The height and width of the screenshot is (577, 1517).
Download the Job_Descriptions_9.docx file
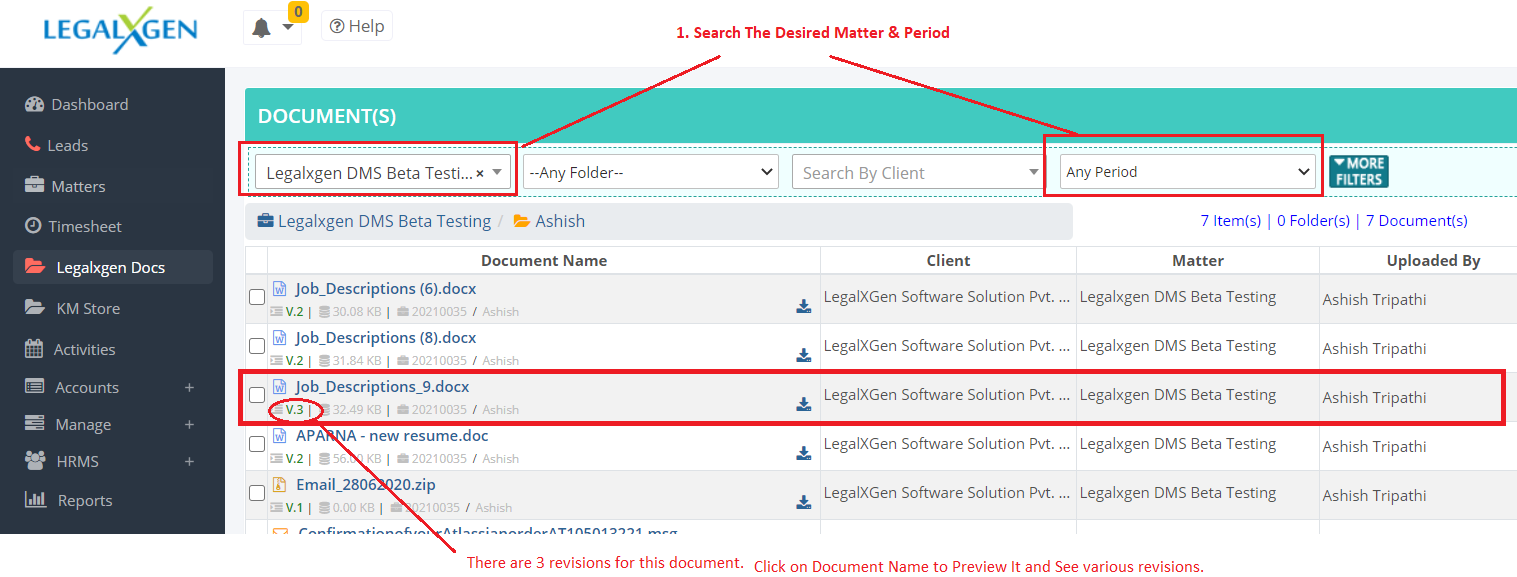[x=803, y=404]
